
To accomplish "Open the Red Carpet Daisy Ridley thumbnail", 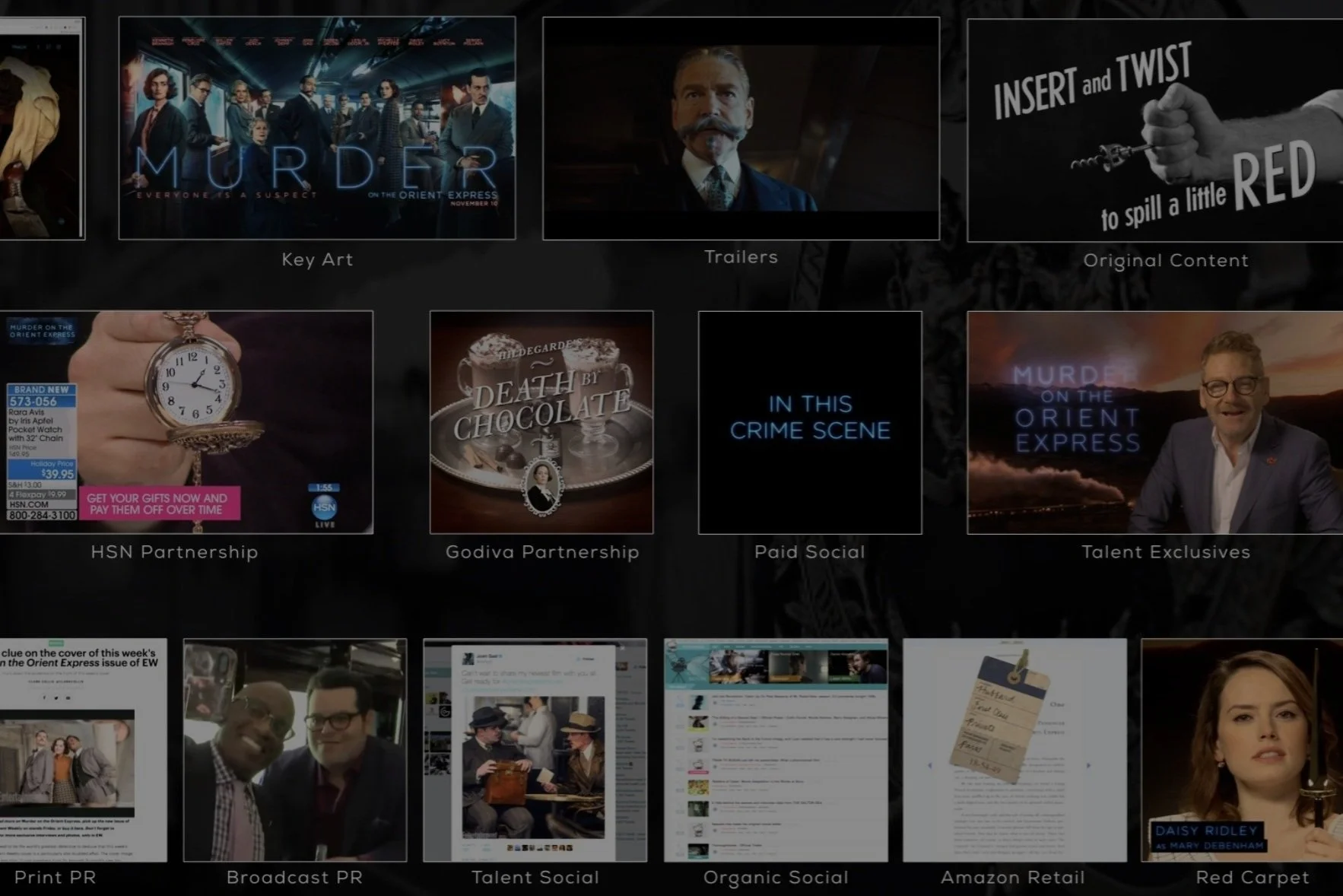I will tap(1242, 750).
